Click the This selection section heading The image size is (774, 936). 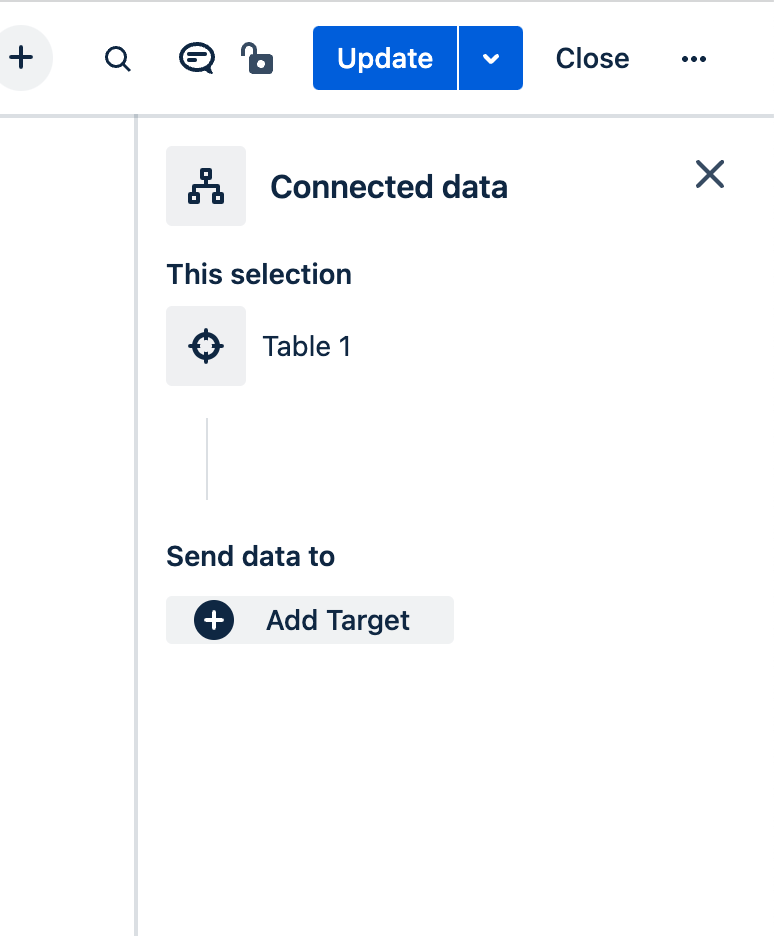tap(259, 275)
